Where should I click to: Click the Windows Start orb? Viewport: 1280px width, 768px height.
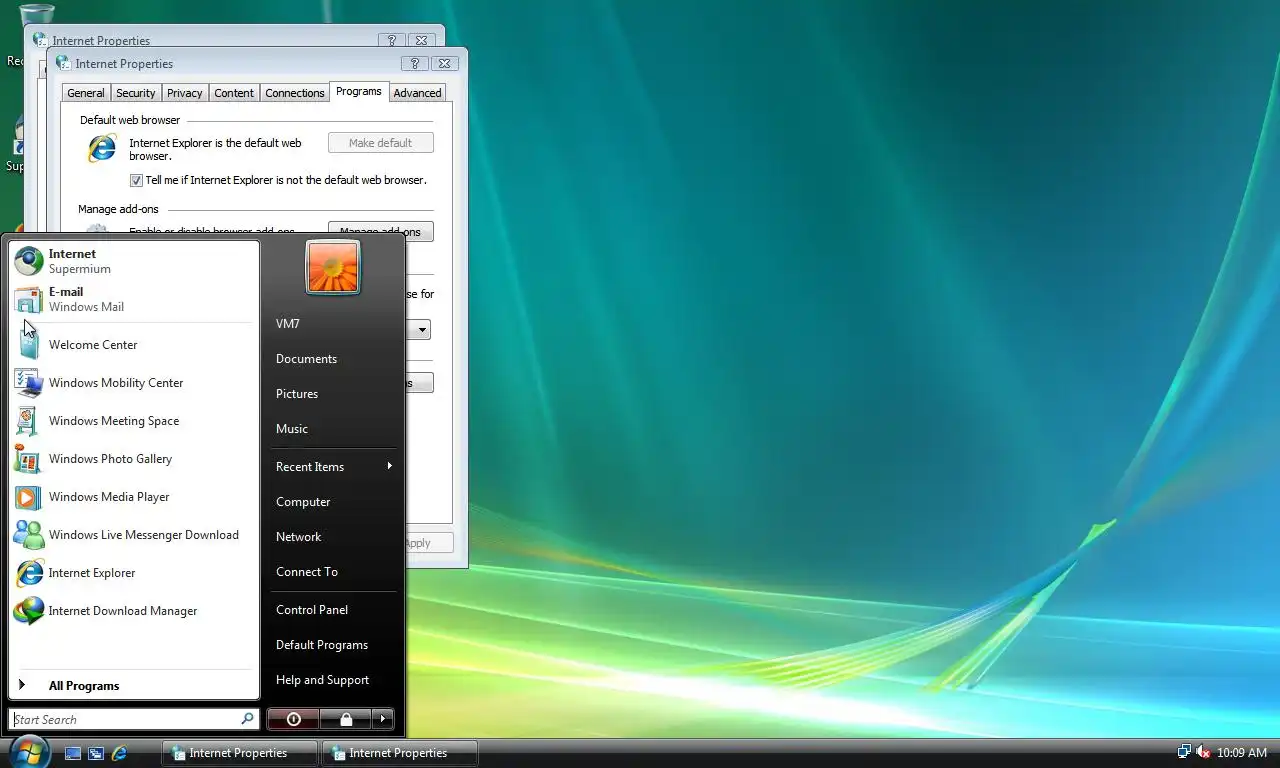pos(29,752)
